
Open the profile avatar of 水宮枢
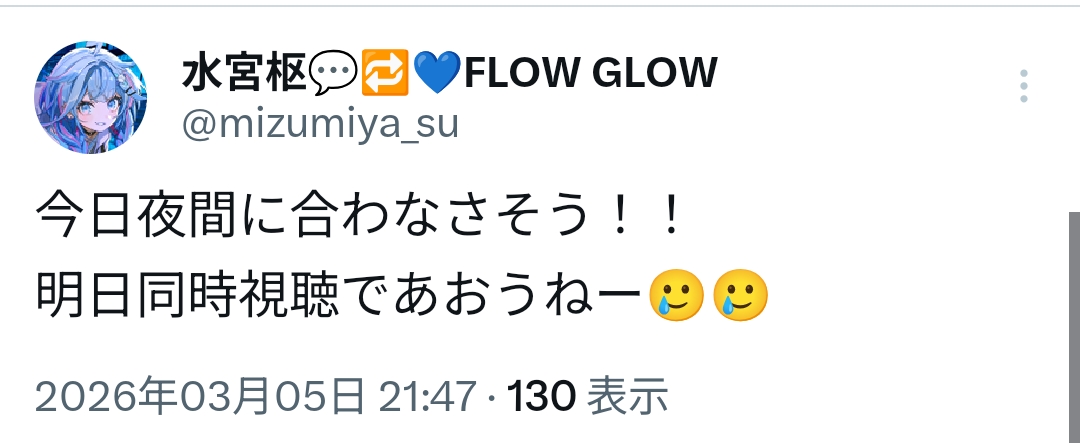91,97
